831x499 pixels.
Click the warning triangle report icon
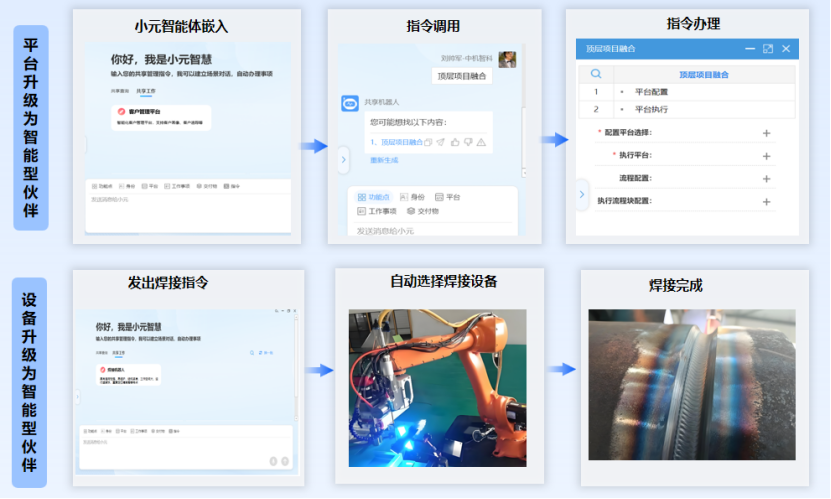point(481,143)
